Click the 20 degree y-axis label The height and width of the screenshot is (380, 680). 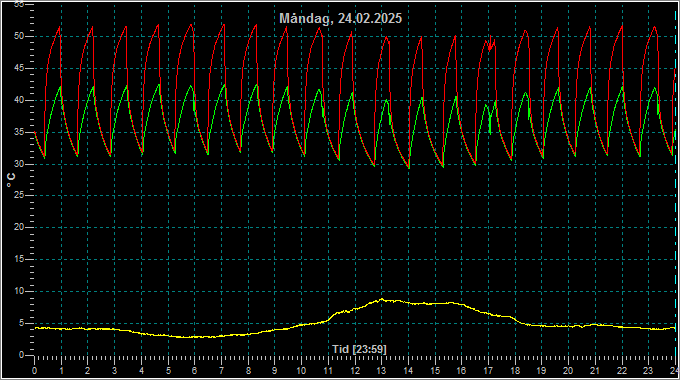tap(19, 227)
